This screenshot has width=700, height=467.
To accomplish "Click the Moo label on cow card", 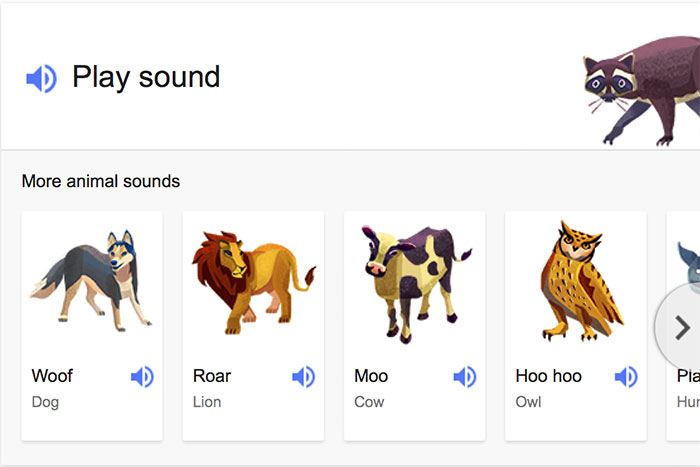I will coord(371,377).
